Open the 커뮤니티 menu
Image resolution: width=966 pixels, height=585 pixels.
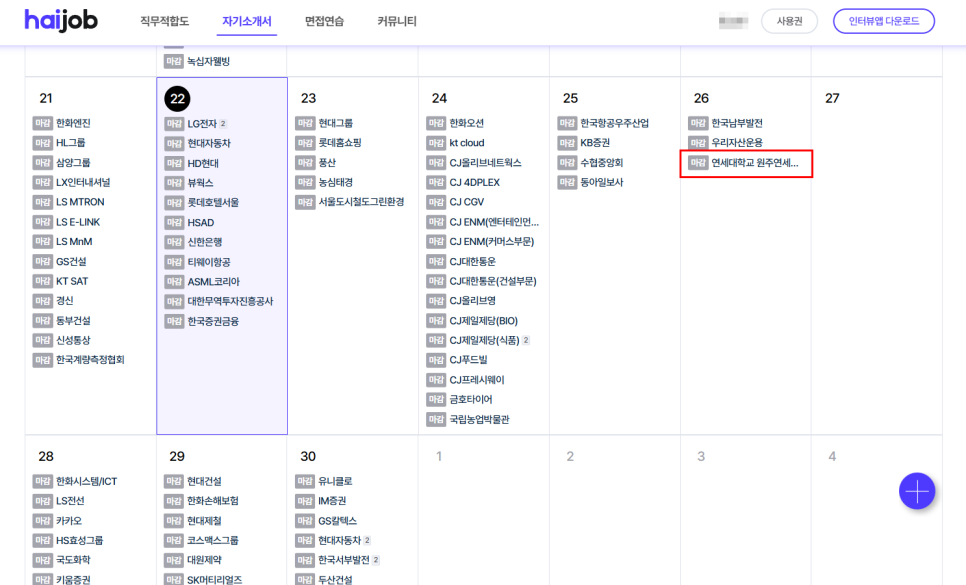click(397, 21)
